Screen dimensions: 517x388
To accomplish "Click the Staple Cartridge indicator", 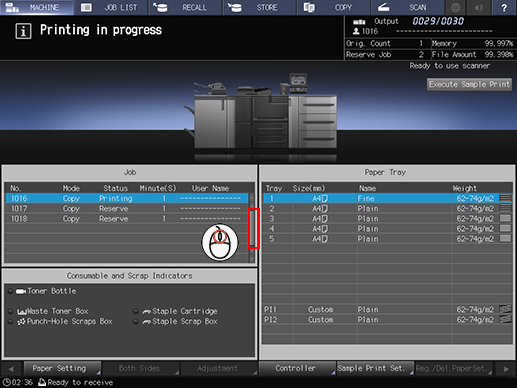I will pyautogui.click(x=135, y=311).
